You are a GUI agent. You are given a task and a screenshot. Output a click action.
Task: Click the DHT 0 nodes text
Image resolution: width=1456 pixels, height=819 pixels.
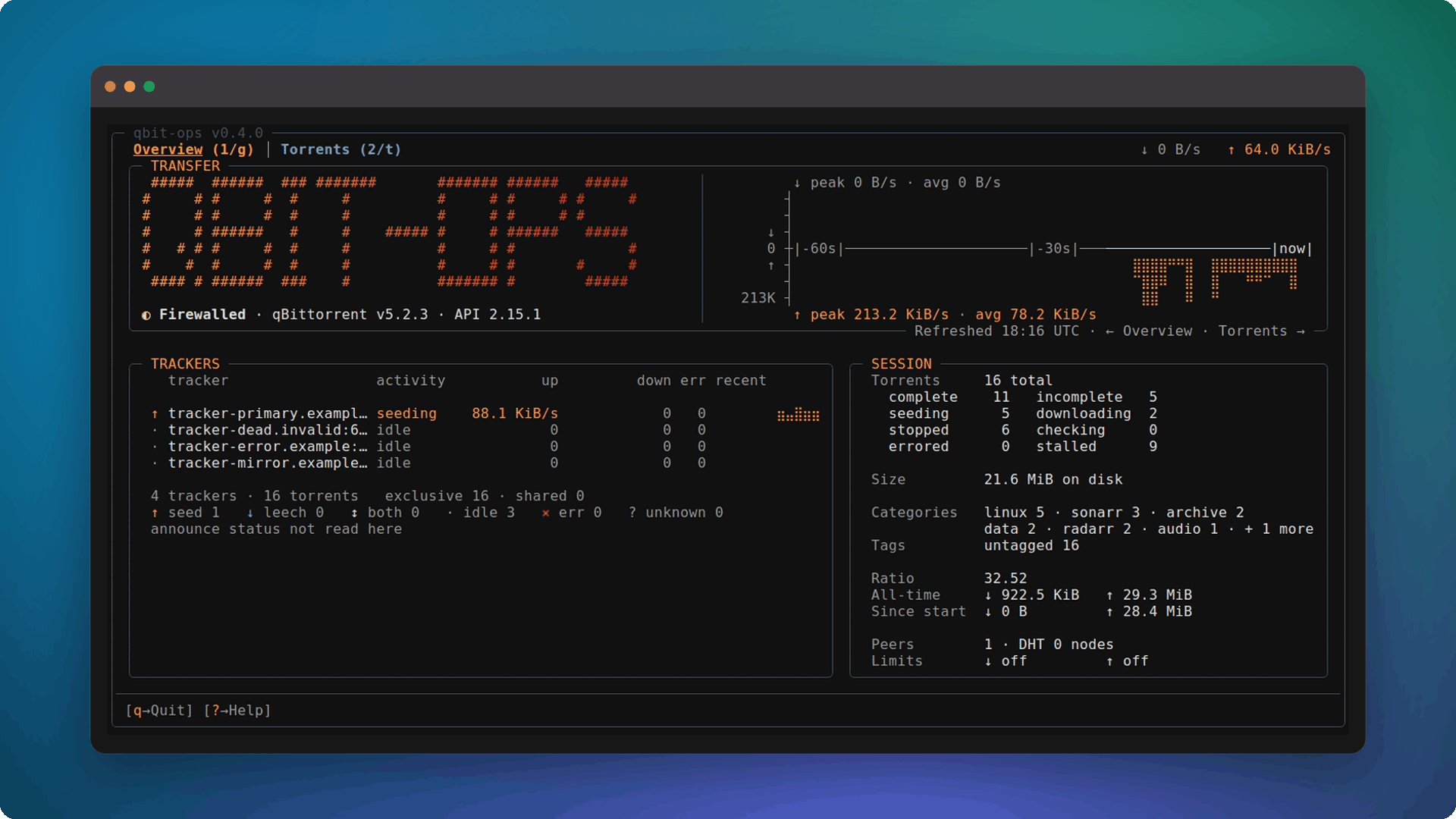pyautogui.click(x=1066, y=645)
